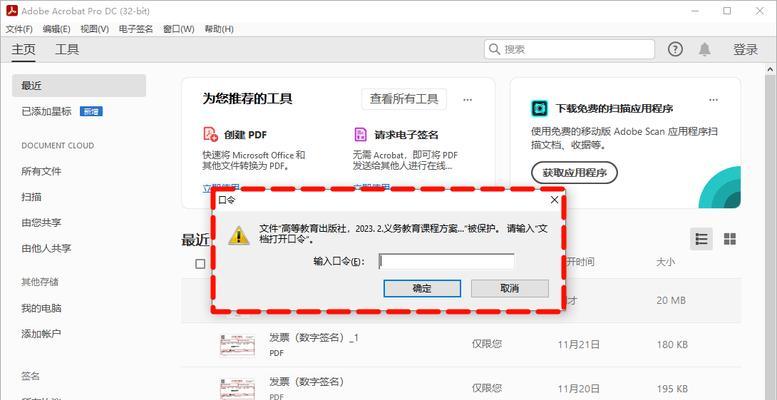
Task: Click the 11月20日 date cell
Action: click(x=578, y=388)
